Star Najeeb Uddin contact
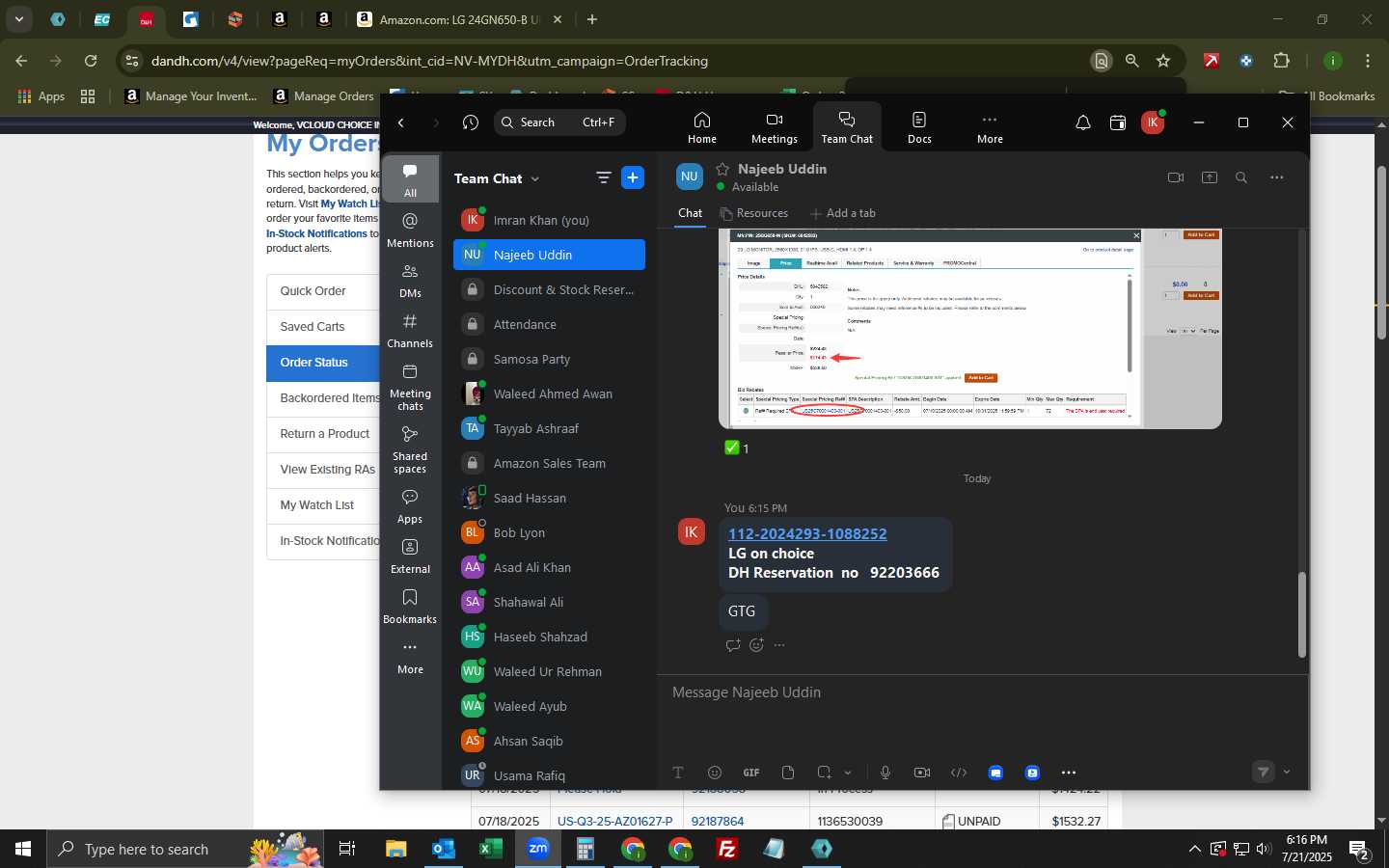Image resolution: width=1389 pixels, height=868 pixels. tap(722, 169)
